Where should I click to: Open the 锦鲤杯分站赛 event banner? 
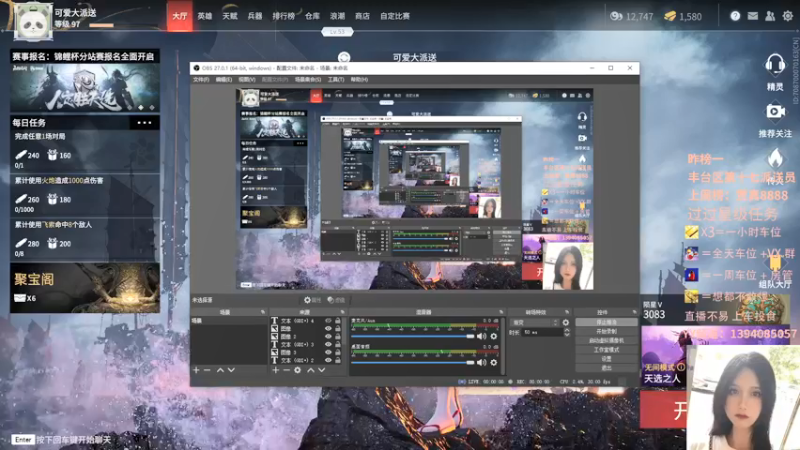point(85,81)
